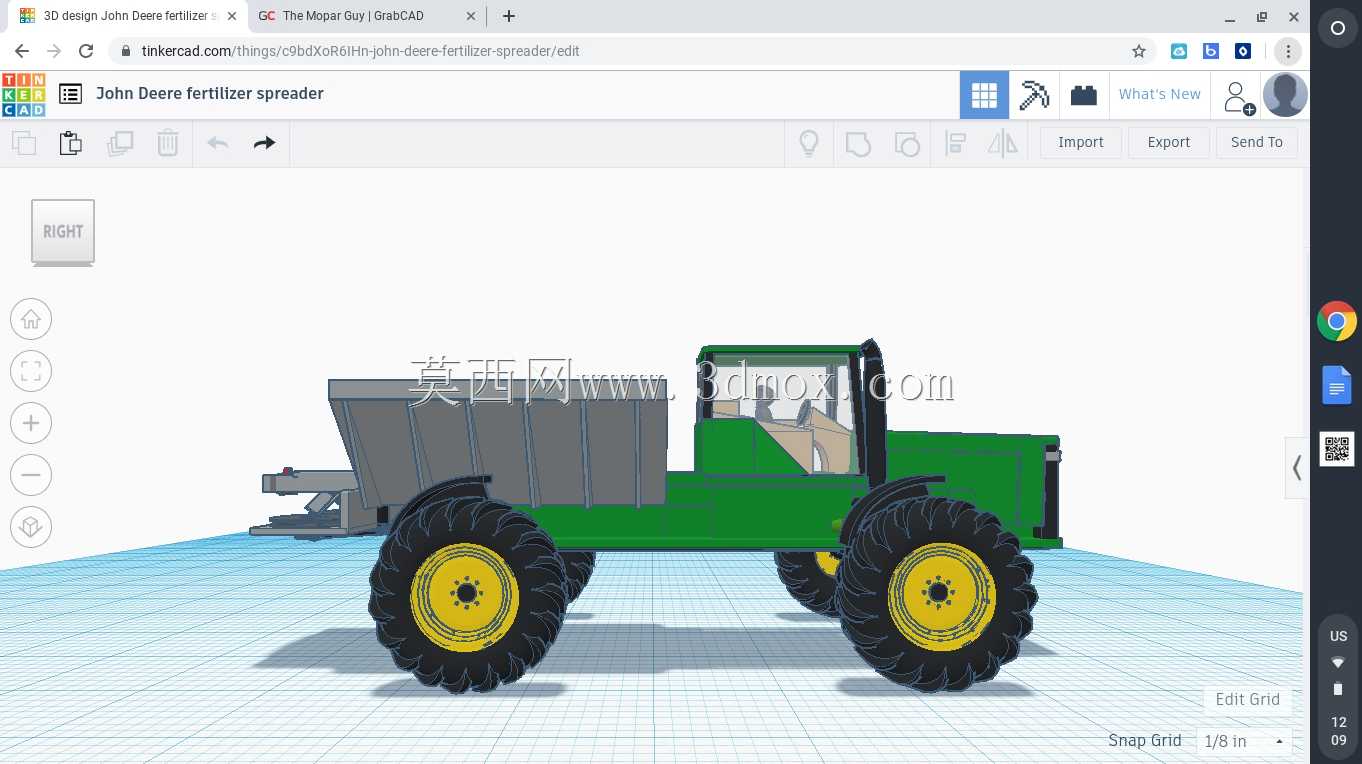Viewport: 1362px width, 764px height.
Task: Click the Align tool icon
Action: pyautogui.click(x=955, y=143)
